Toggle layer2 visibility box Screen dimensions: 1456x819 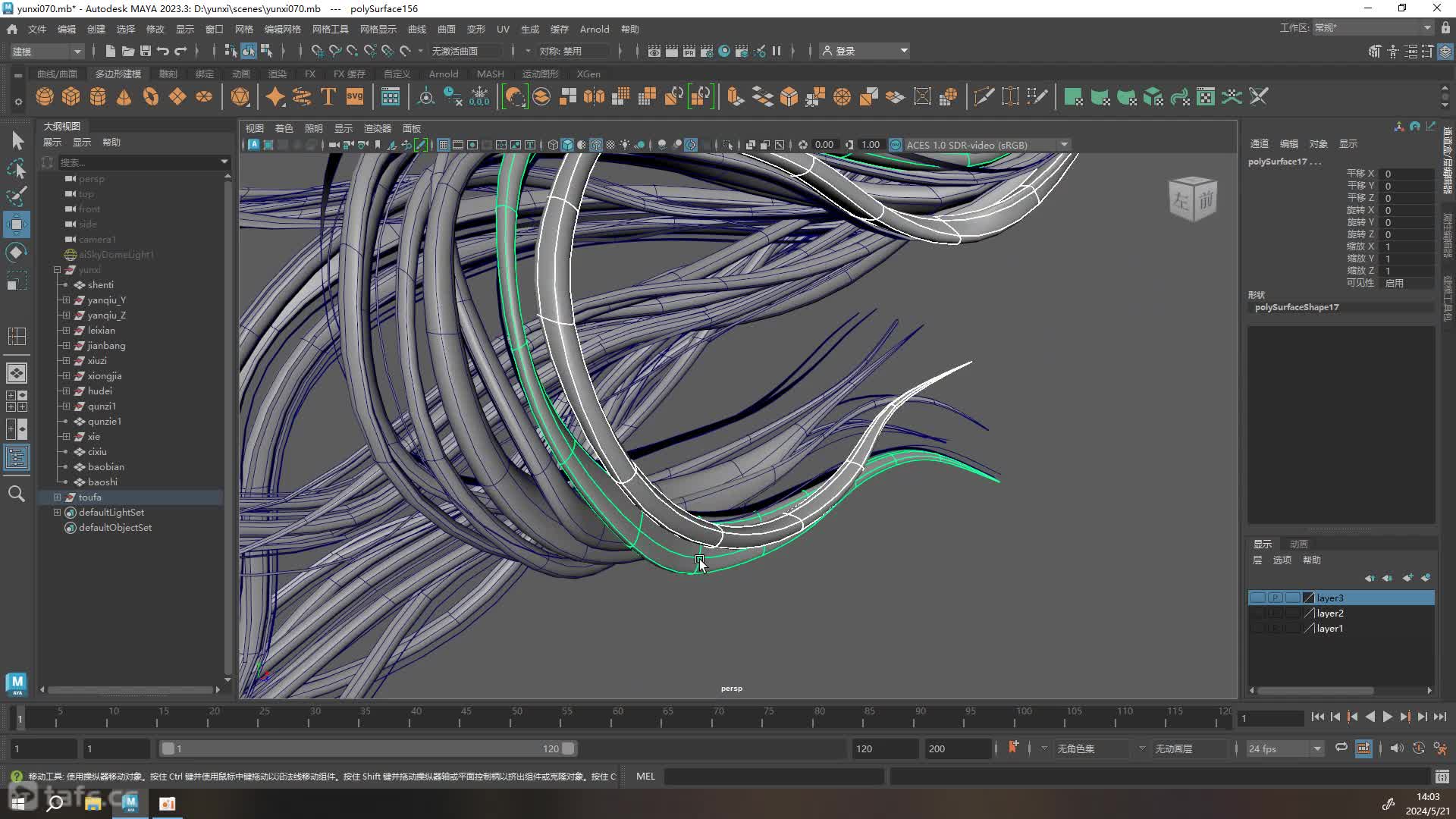(1258, 613)
